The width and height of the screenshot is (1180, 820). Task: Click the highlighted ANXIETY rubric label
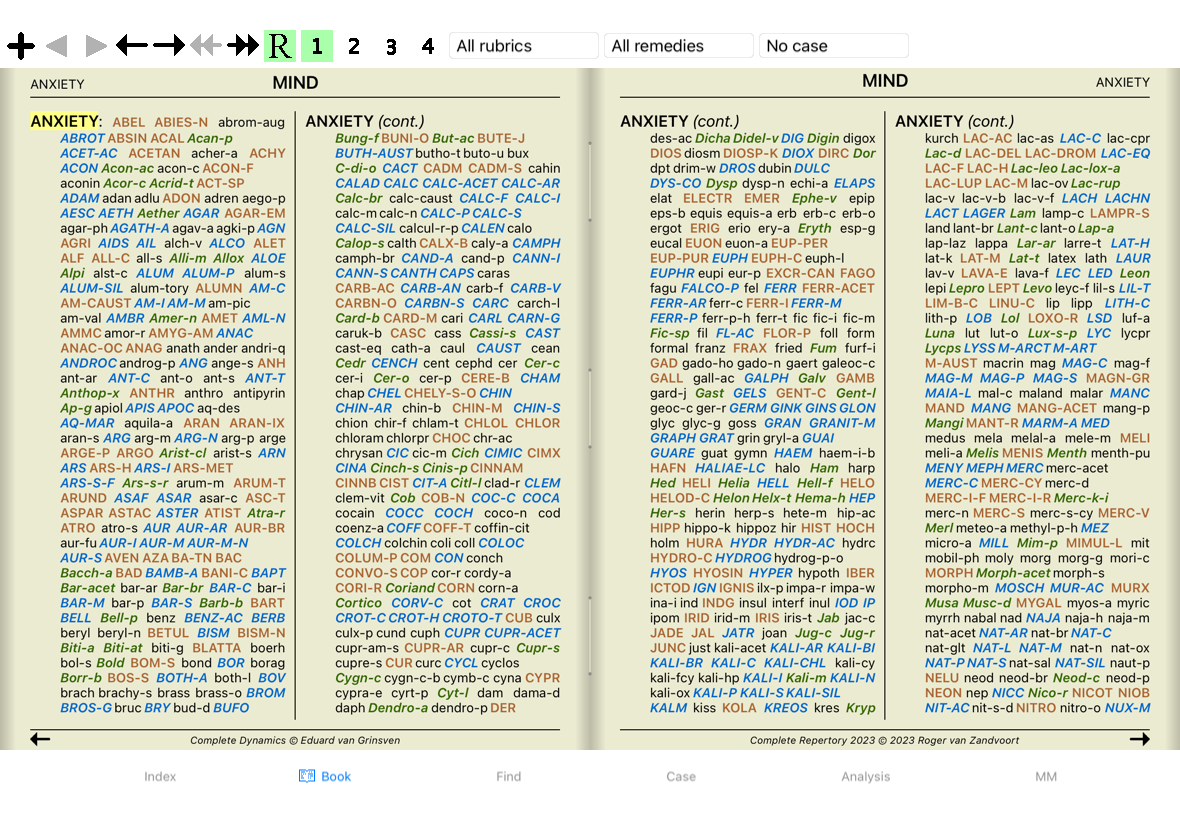[65, 121]
